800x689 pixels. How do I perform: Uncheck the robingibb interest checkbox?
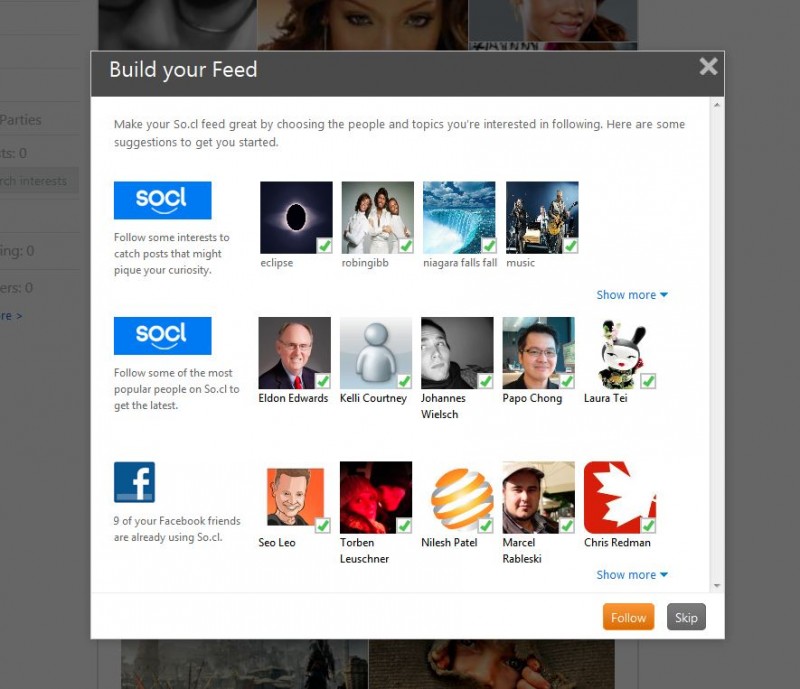406,245
